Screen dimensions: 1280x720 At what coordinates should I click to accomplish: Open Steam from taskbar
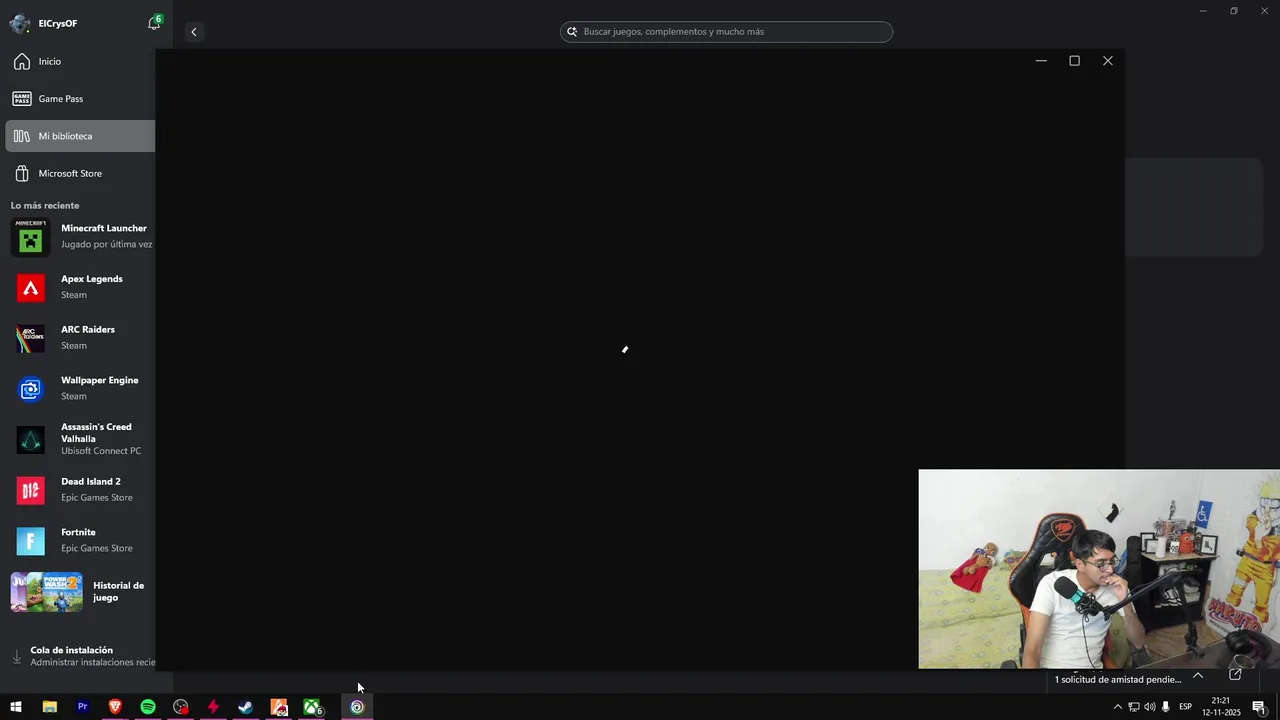click(x=245, y=707)
